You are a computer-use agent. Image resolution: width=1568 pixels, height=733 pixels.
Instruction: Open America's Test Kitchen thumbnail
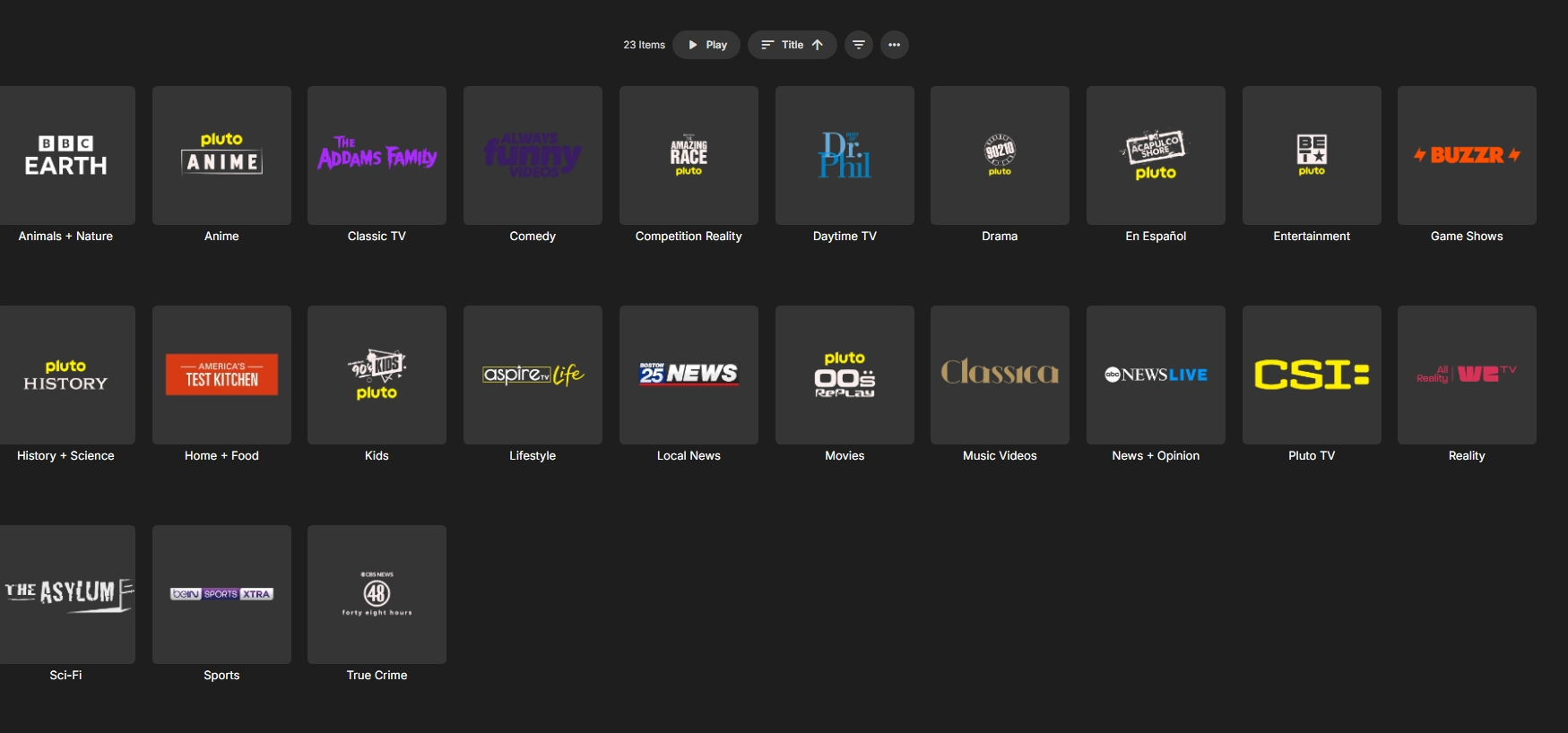[x=221, y=375]
